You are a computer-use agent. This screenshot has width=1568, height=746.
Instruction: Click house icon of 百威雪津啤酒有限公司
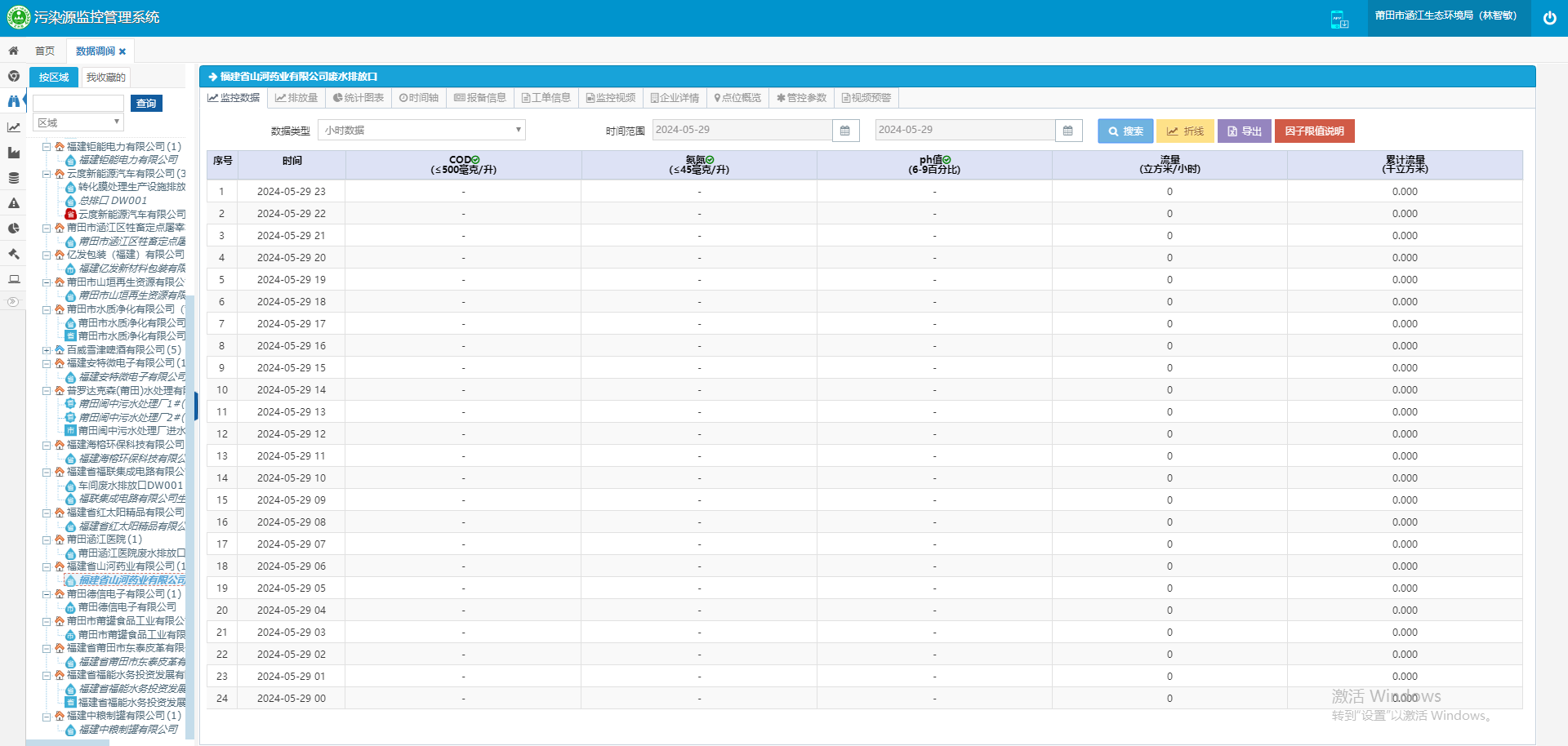coord(59,349)
